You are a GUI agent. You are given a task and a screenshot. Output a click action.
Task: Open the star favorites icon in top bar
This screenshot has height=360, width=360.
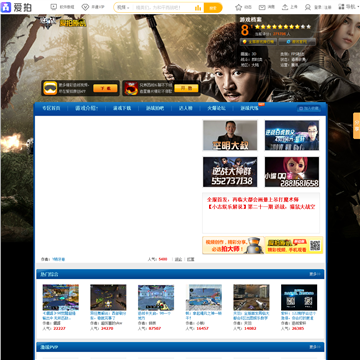point(238,7)
